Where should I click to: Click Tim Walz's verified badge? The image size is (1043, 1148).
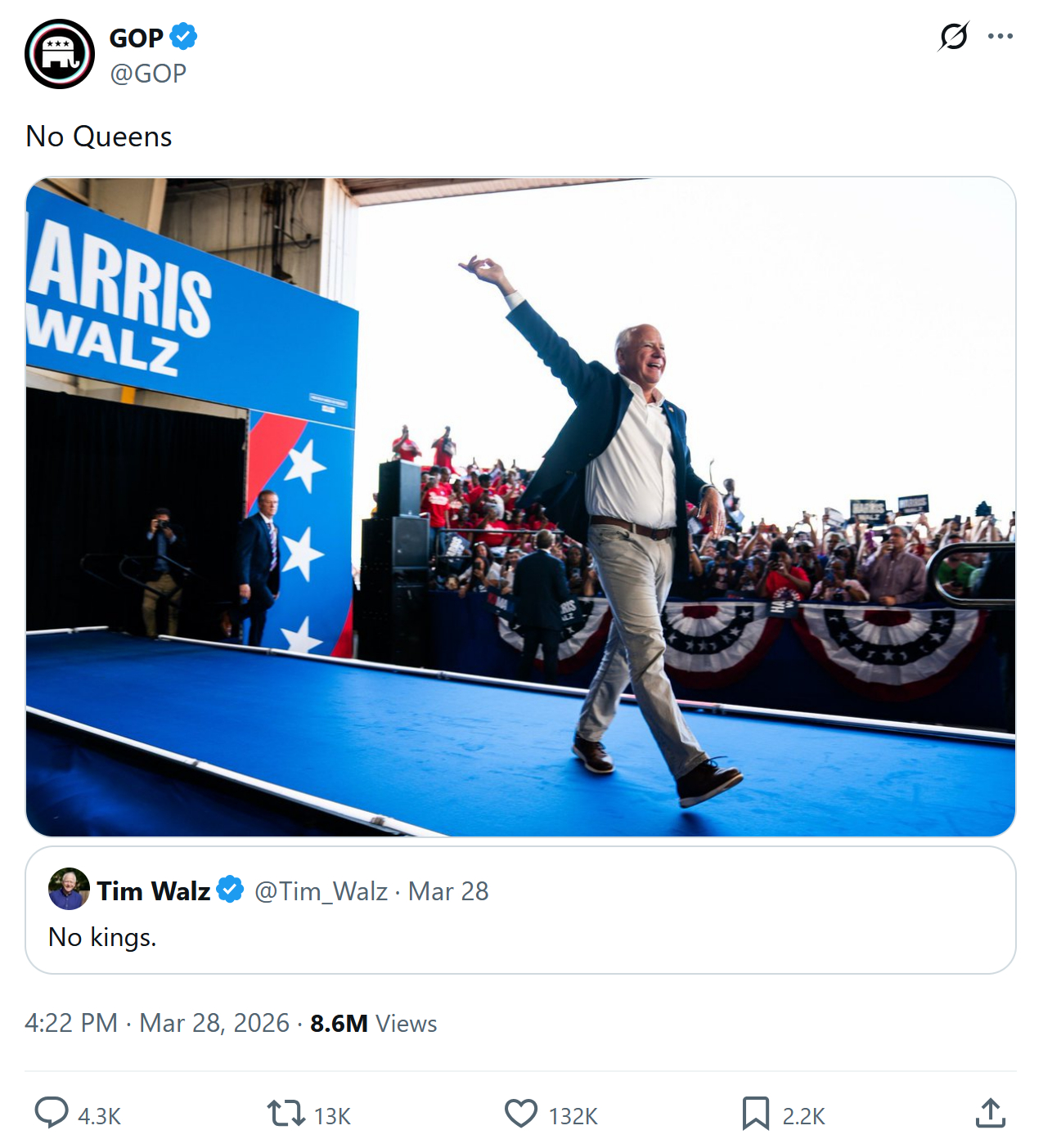pos(231,890)
